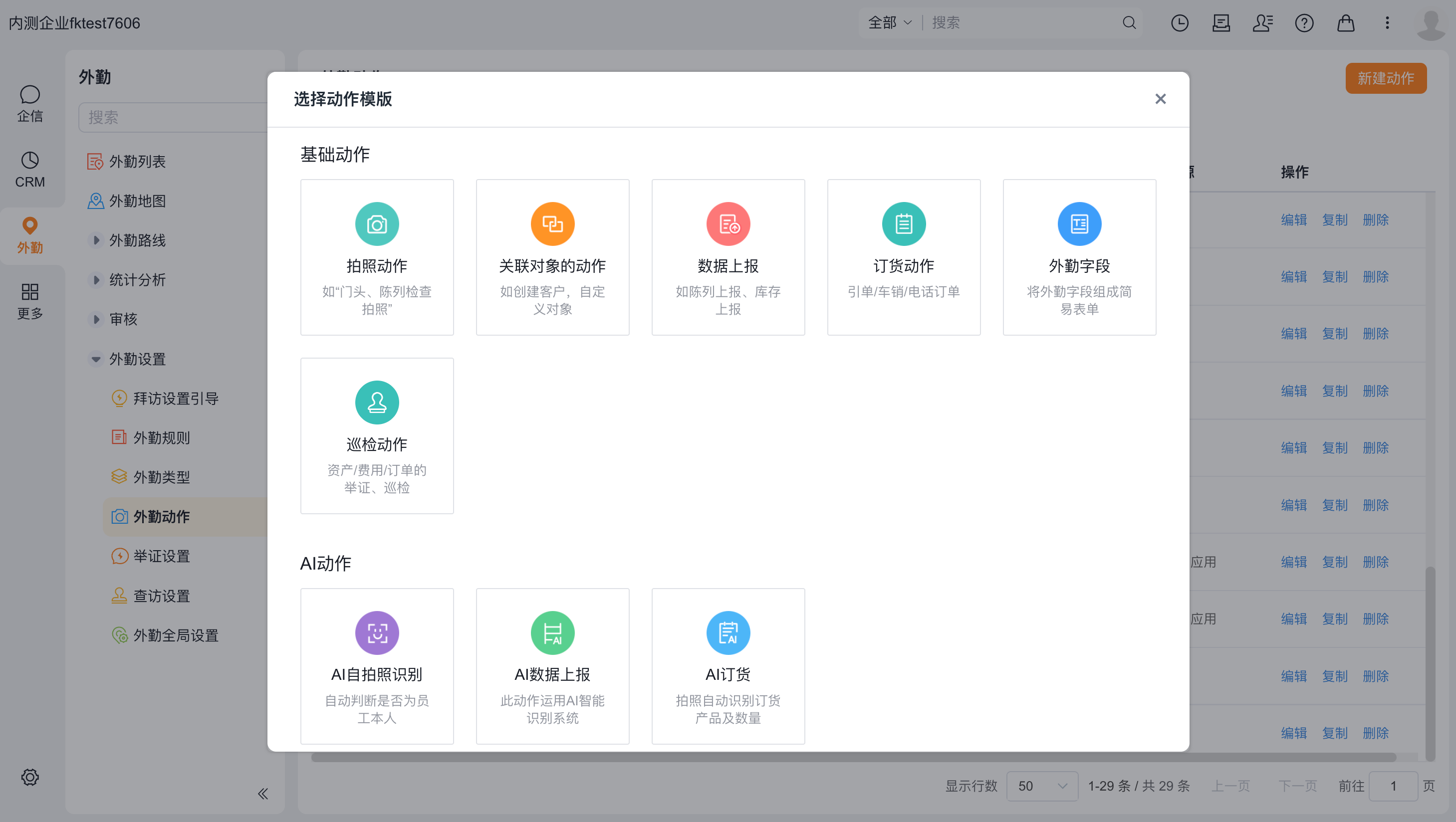Open settings gear at bottom left
Viewport: 1456px width, 822px height.
(30, 777)
